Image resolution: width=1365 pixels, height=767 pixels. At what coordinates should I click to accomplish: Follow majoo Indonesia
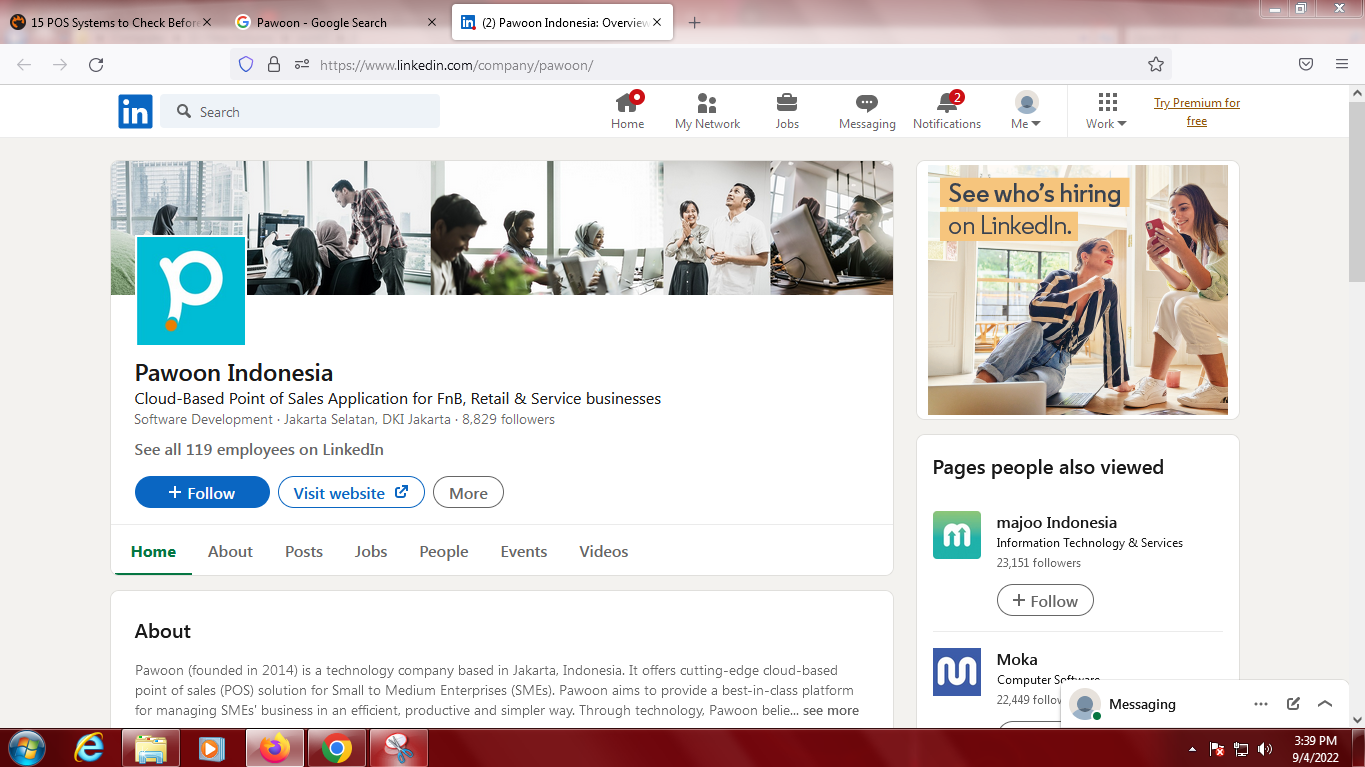1045,600
